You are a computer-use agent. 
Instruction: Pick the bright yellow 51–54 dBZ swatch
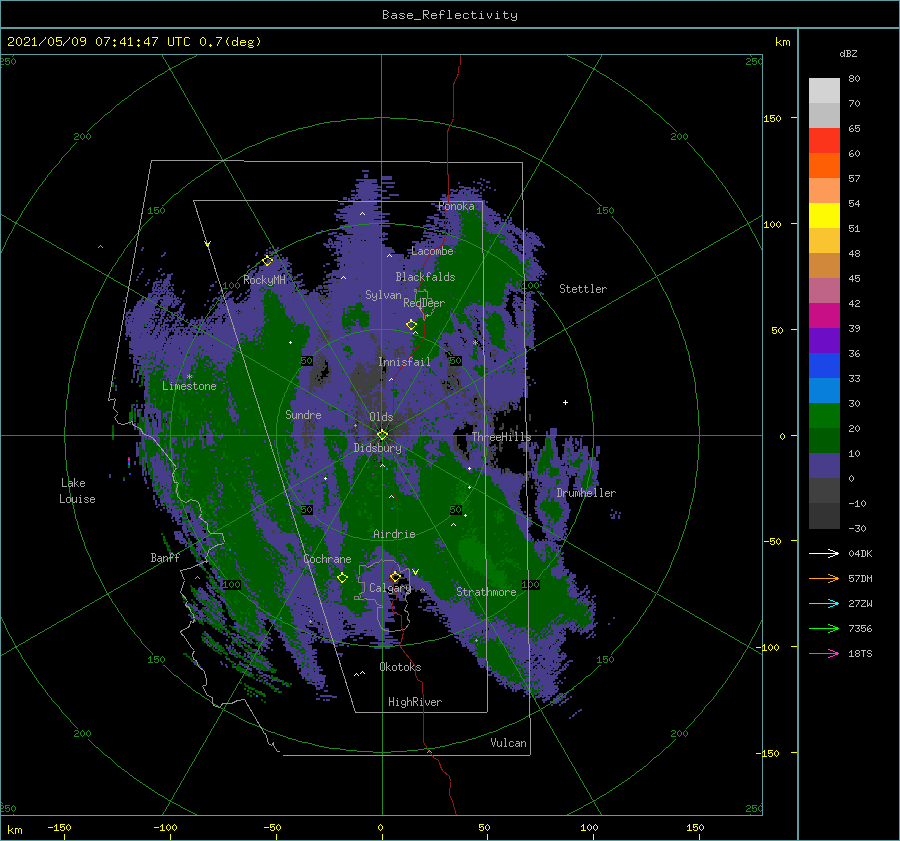coord(824,215)
